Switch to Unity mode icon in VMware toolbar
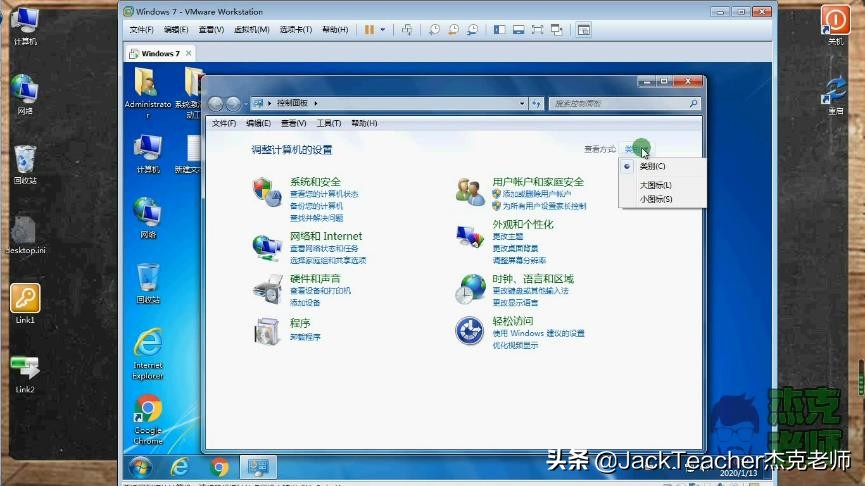This screenshot has height=486, width=865. [x=557, y=30]
